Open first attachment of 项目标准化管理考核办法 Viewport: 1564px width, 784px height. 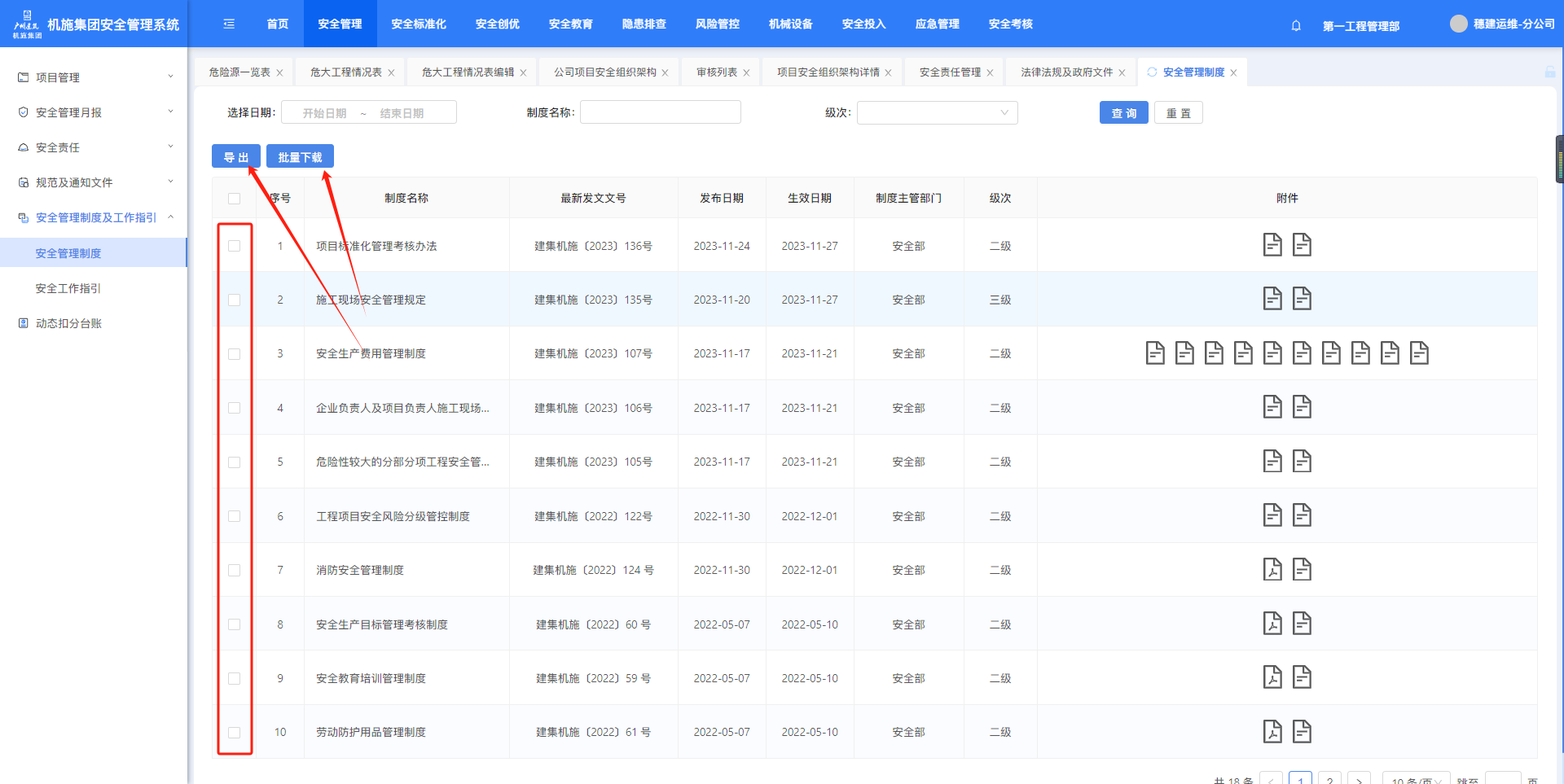click(1272, 245)
